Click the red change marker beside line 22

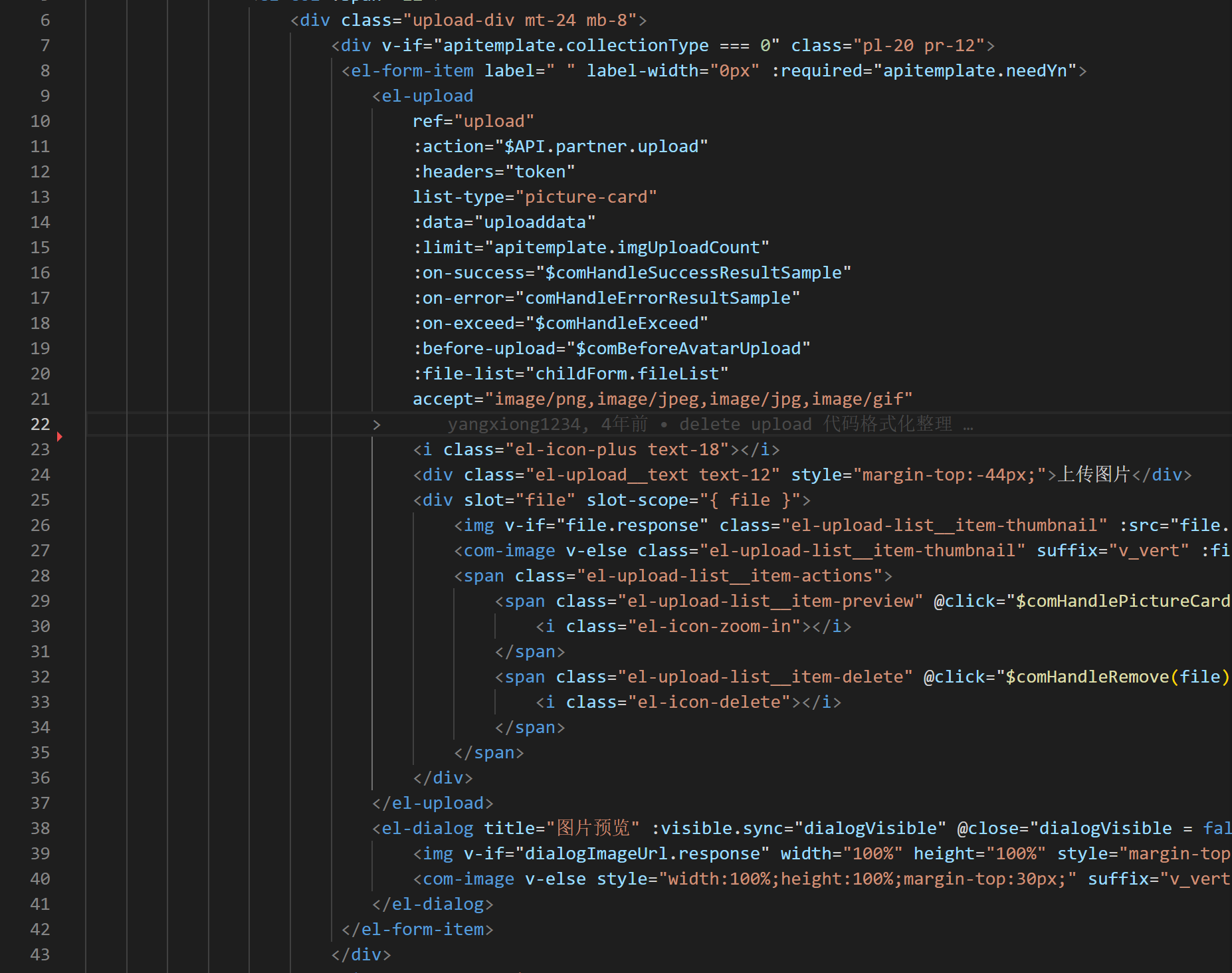[60, 436]
